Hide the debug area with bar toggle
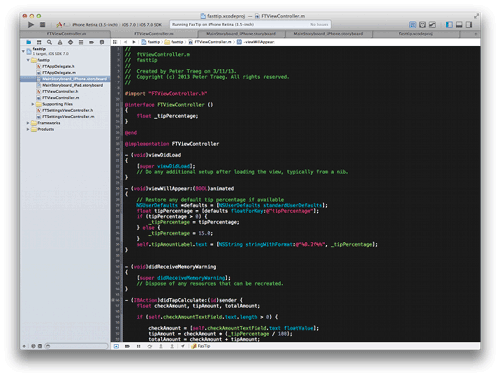500x377 pixels. pos(116,346)
